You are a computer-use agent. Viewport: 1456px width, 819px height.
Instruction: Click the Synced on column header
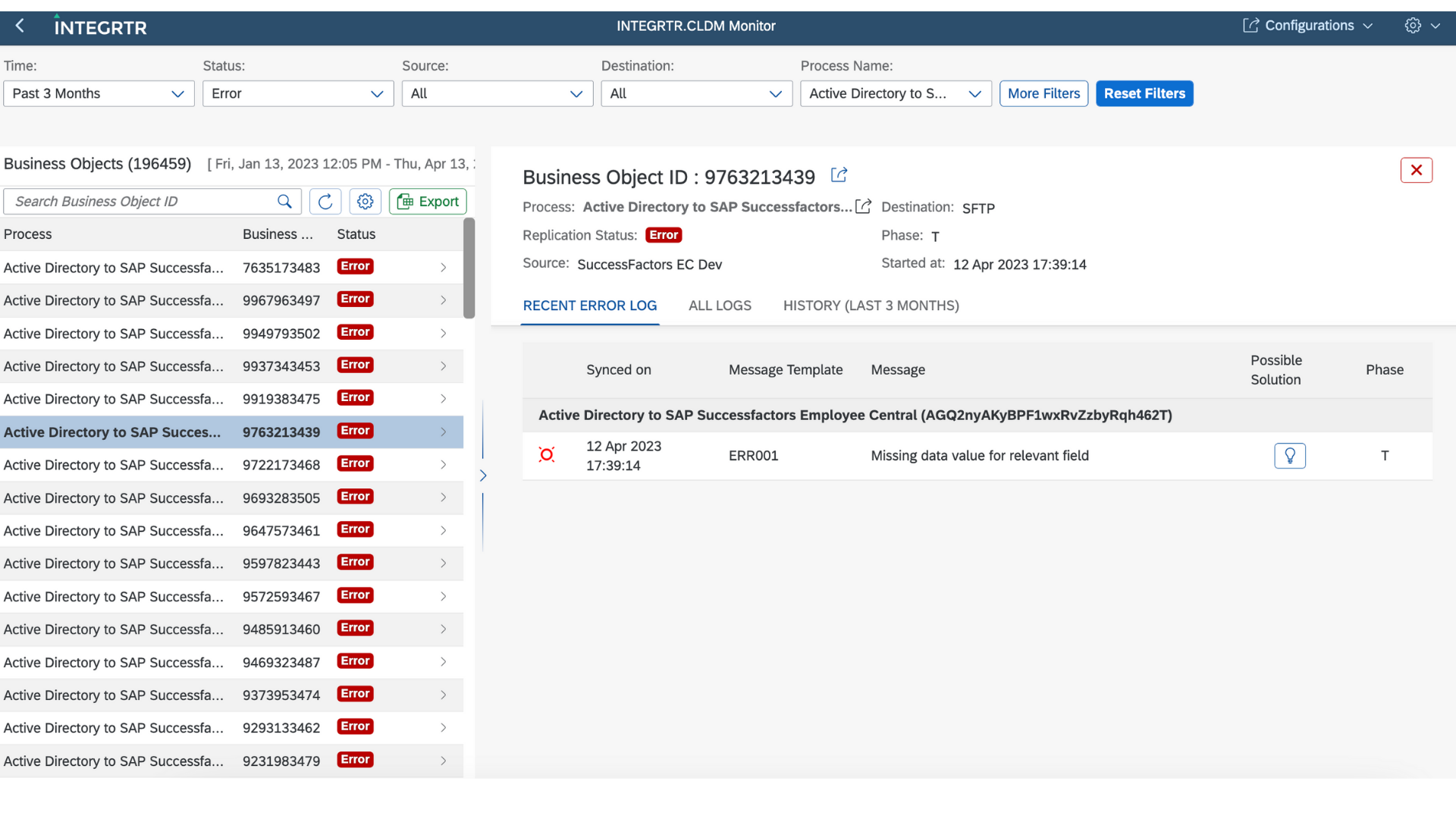619,370
